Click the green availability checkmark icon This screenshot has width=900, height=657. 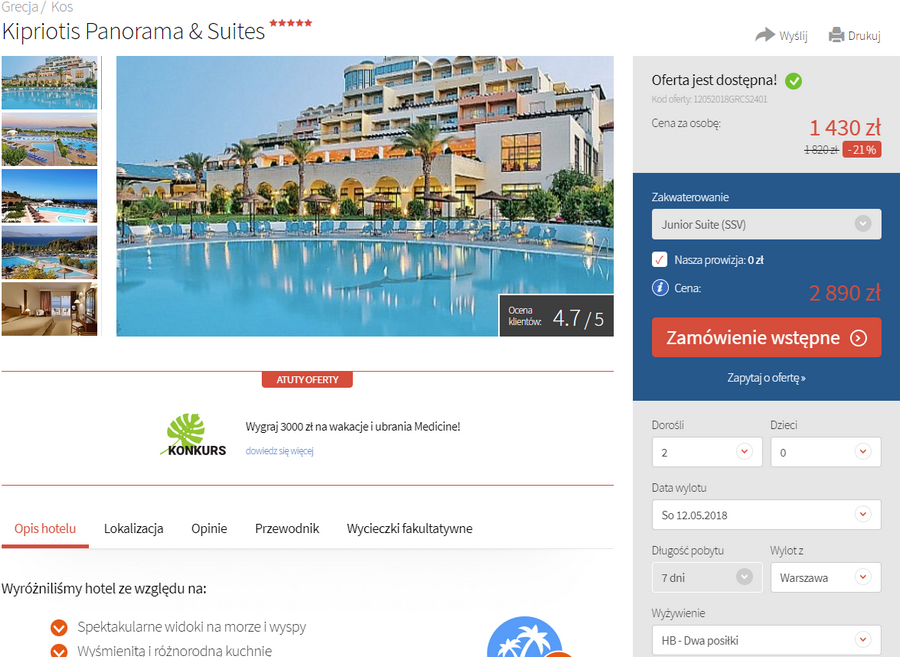click(794, 81)
